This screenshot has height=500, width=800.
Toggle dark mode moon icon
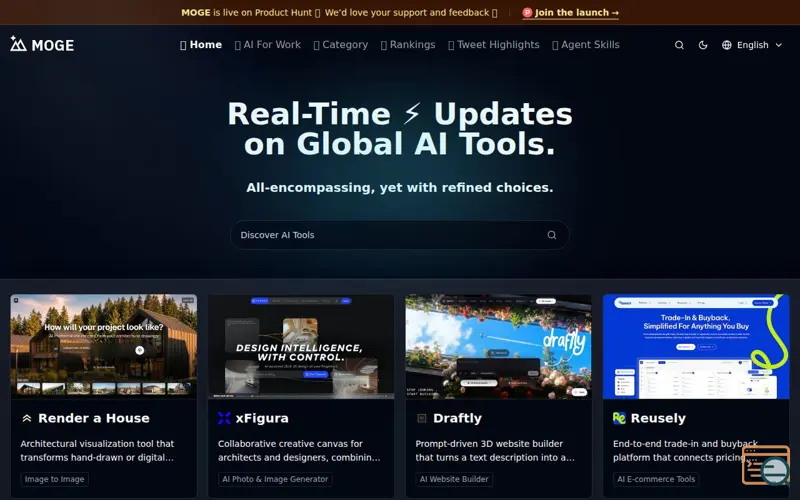(x=703, y=45)
